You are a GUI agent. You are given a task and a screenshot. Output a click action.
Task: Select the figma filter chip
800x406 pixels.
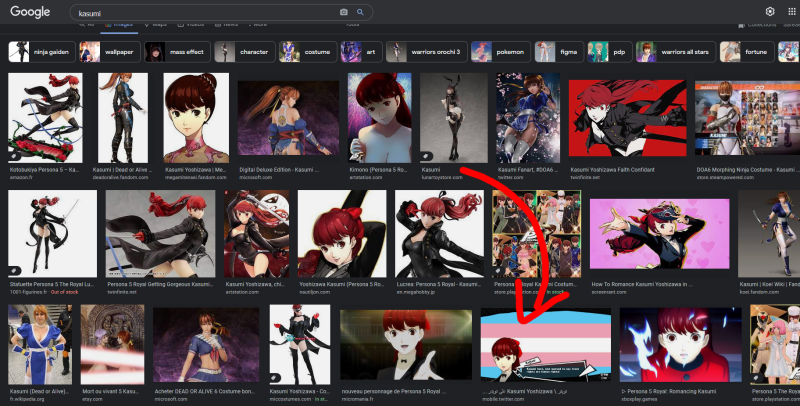point(559,52)
